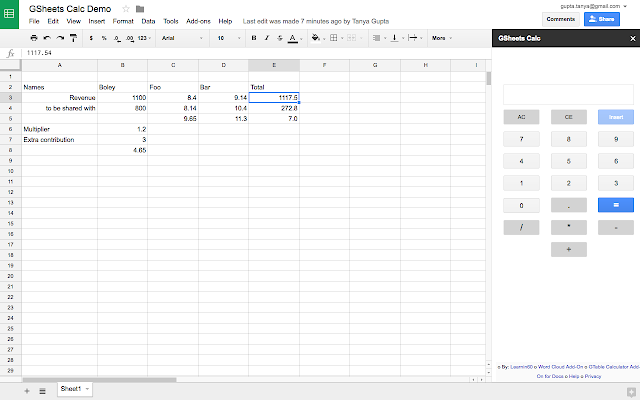The image size is (640, 400).
Task: Open the View menu
Action: pyautogui.click(x=73, y=21)
